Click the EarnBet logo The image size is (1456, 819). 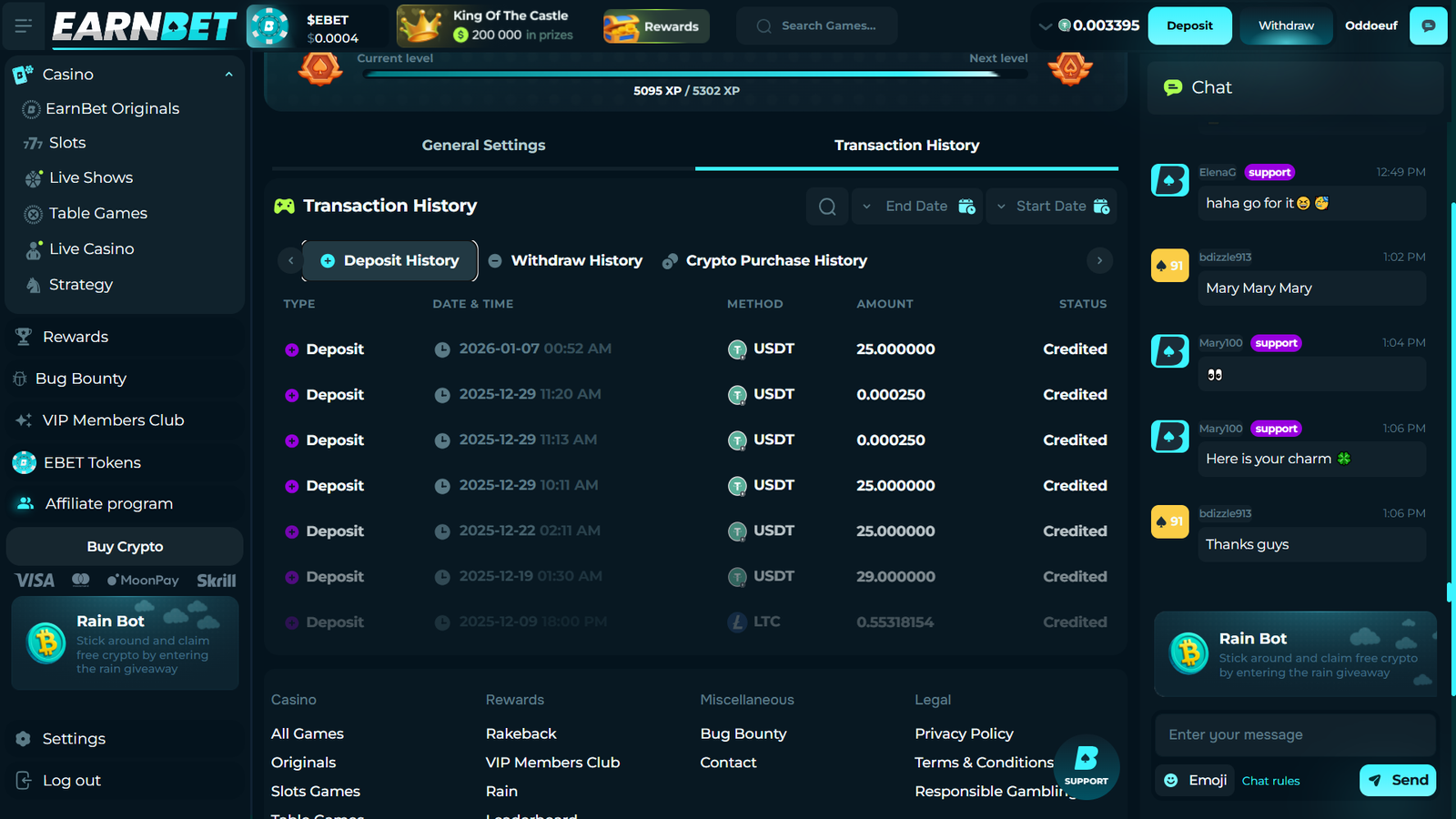(x=145, y=26)
